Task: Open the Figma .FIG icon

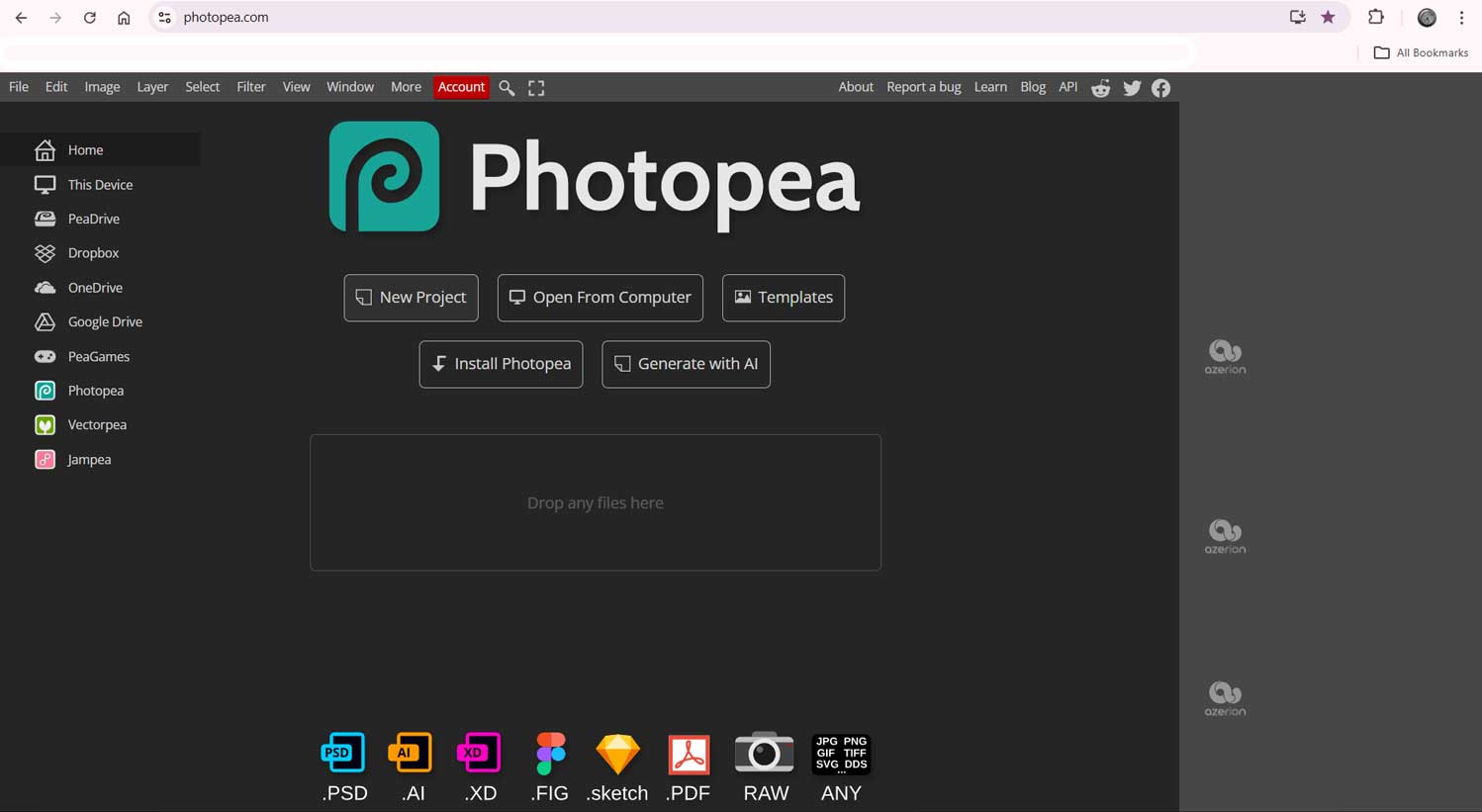Action: [x=549, y=752]
